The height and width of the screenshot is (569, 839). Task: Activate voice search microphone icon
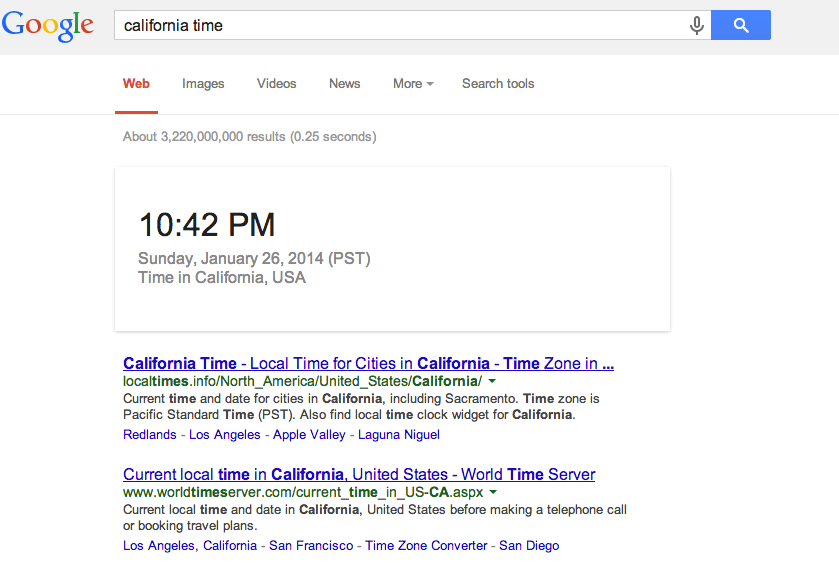(x=696, y=25)
